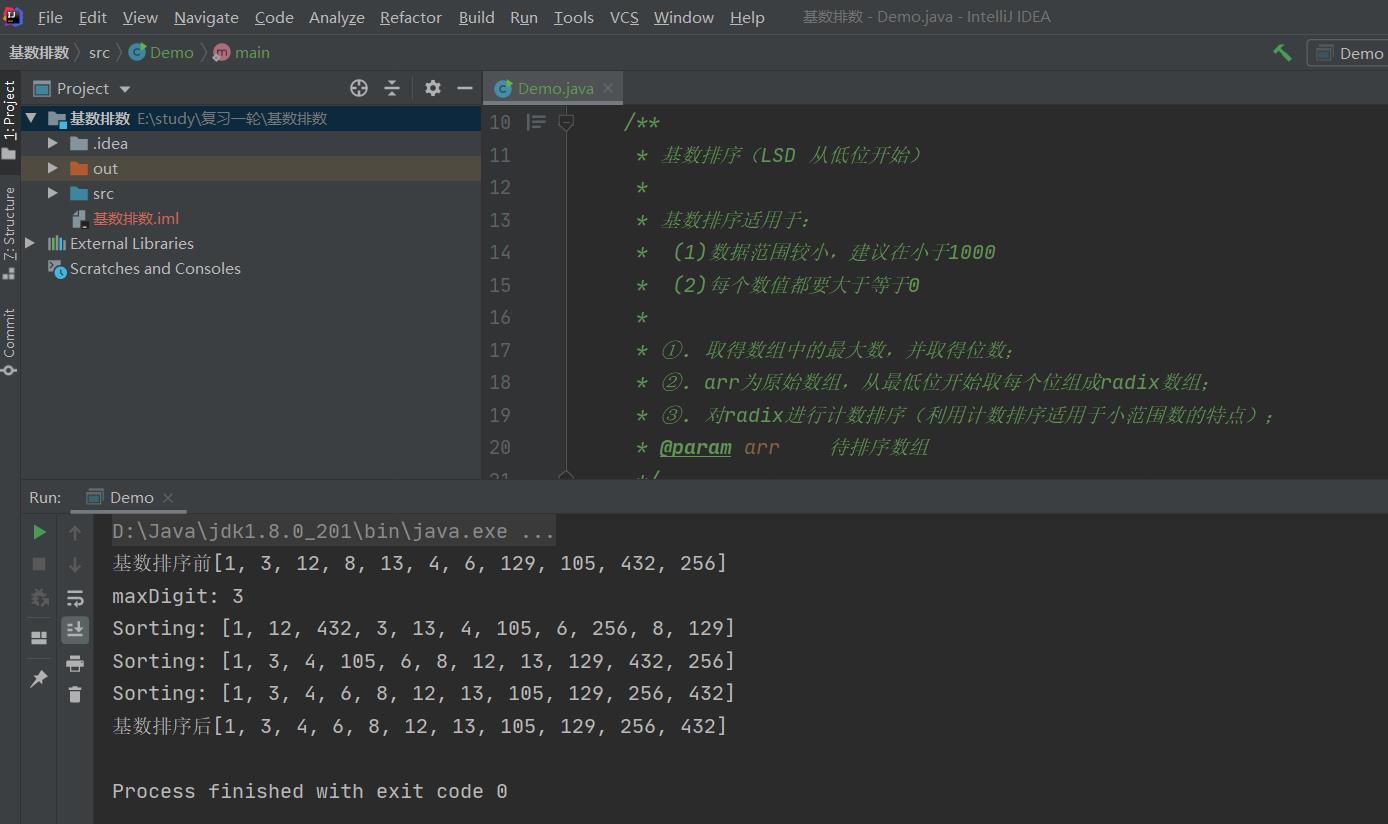The width and height of the screenshot is (1388, 824).
Task: Select the Demo.java editor tab
Action: (x=555, y=88)
